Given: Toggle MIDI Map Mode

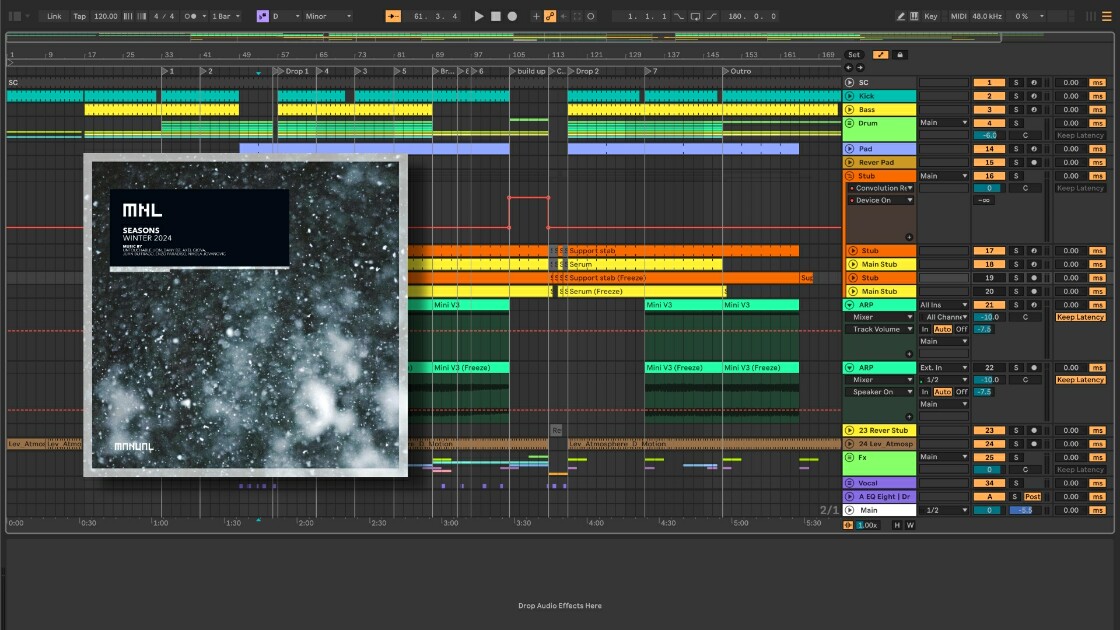Looking at the screenshot, I should coord(959,16).
